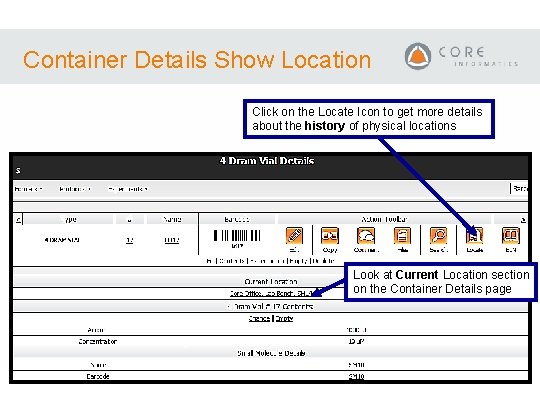Click the Dram Vial Contents section header
540x405 pixels.
271,307
